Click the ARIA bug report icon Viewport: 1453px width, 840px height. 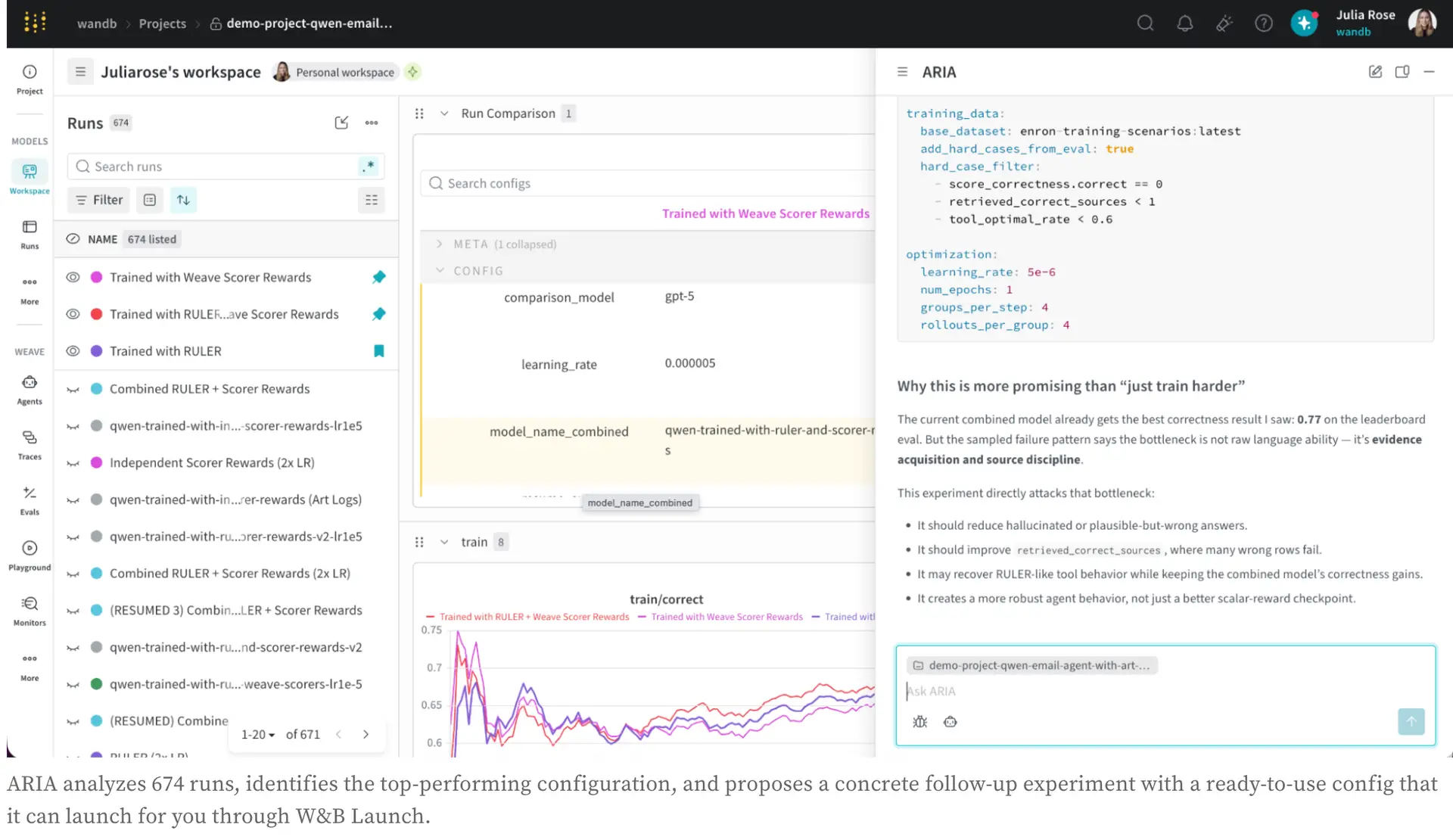coord(920,722)
